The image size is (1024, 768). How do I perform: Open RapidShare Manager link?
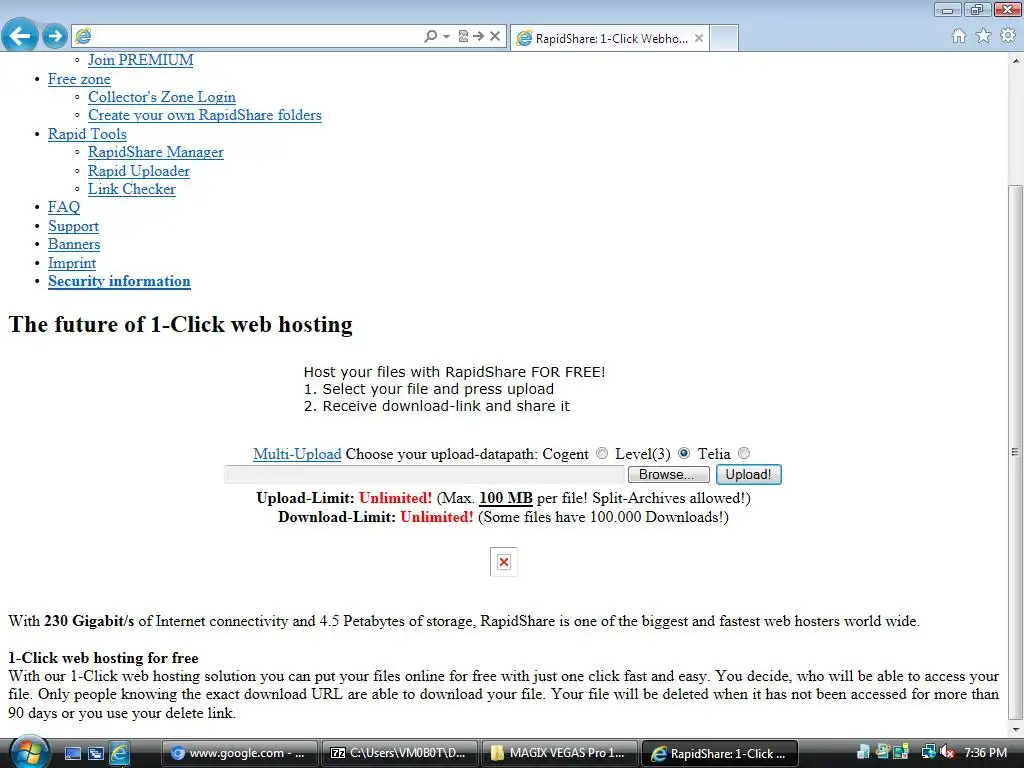pos(155,152)
